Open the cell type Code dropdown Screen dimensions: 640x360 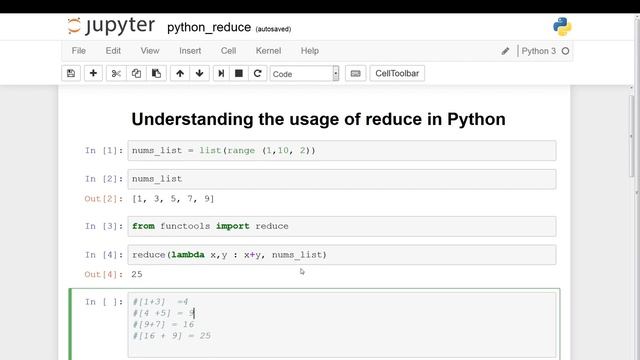304,74
